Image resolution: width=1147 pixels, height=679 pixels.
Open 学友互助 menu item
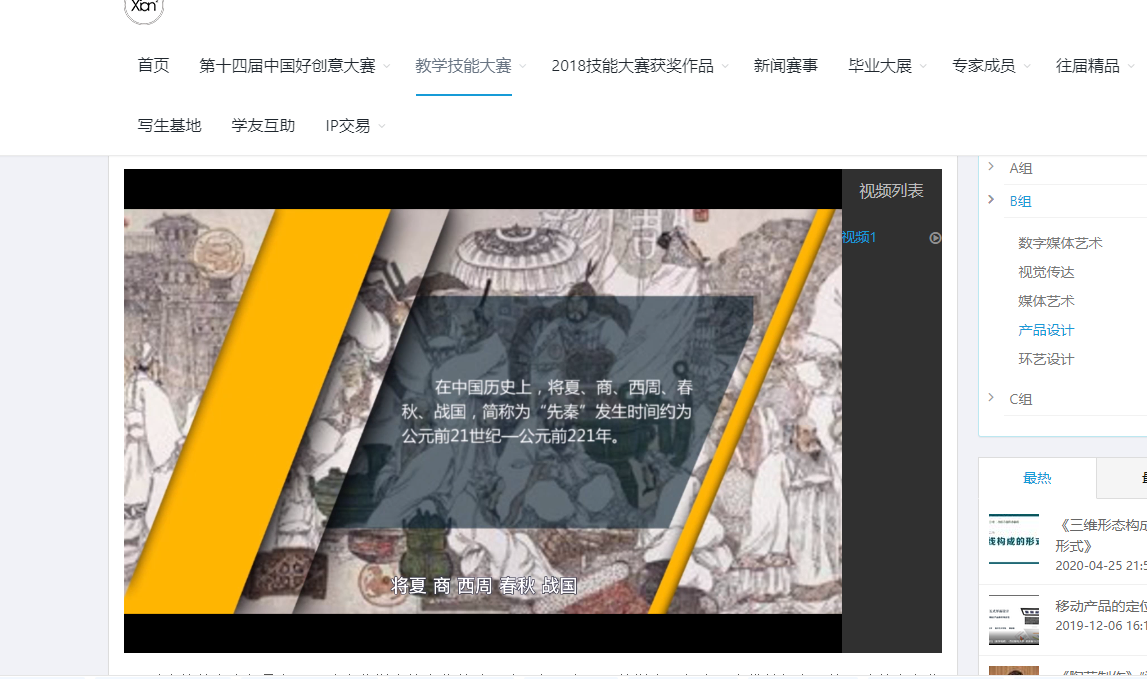pyautogui.click(x=263, y=126)
